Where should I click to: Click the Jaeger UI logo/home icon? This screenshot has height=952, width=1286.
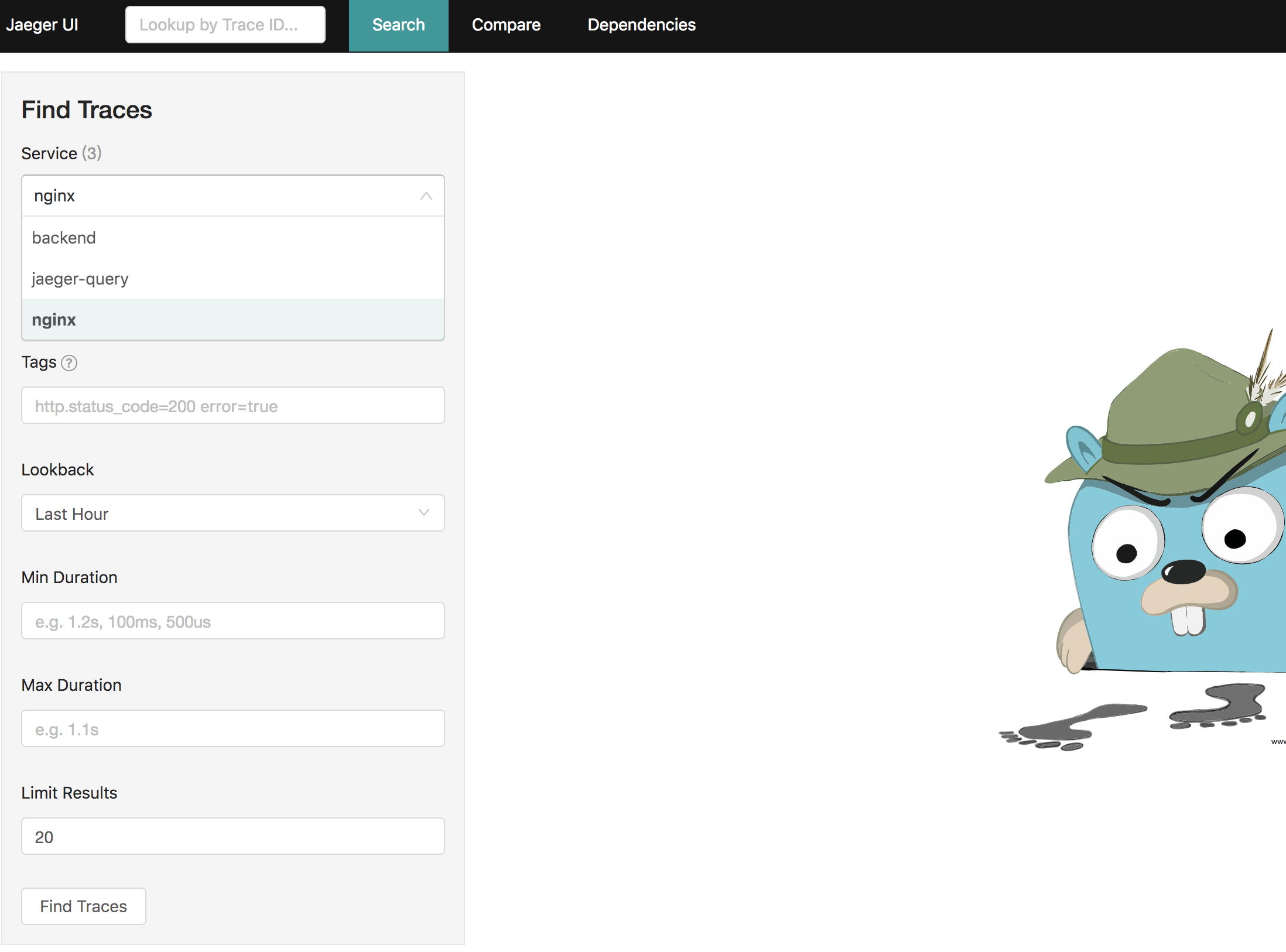coord(44,25)
